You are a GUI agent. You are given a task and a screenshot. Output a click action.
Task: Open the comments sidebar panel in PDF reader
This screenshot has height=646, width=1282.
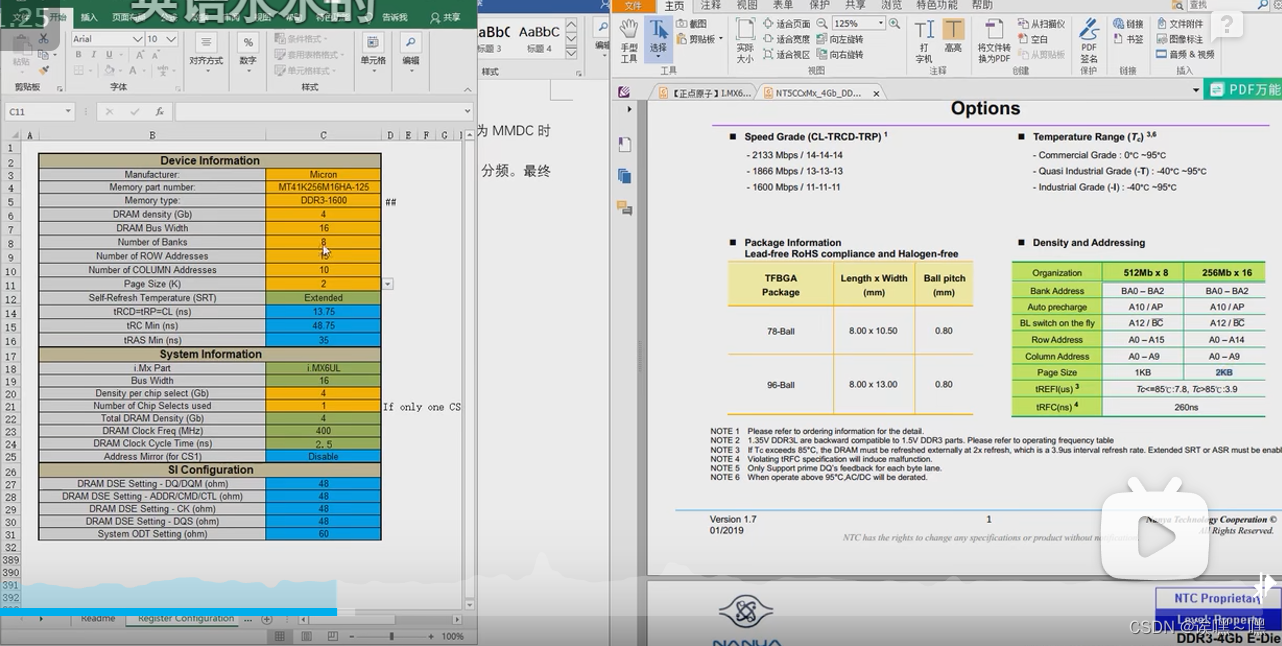click(625, 208)
